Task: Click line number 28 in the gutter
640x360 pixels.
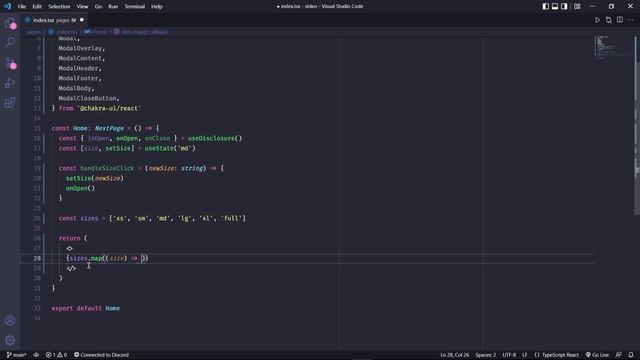Action: coord(37,258)
